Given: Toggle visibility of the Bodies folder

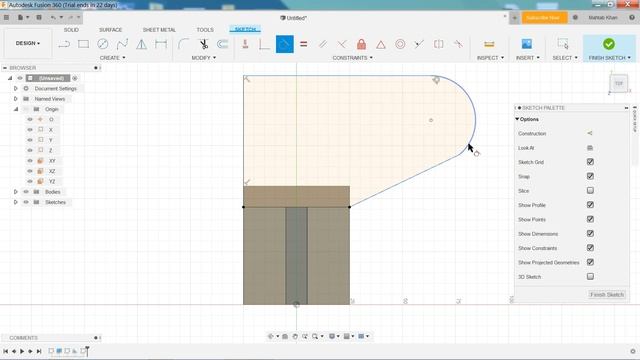Looking at the screenshot, I should (x=26, y=192).
